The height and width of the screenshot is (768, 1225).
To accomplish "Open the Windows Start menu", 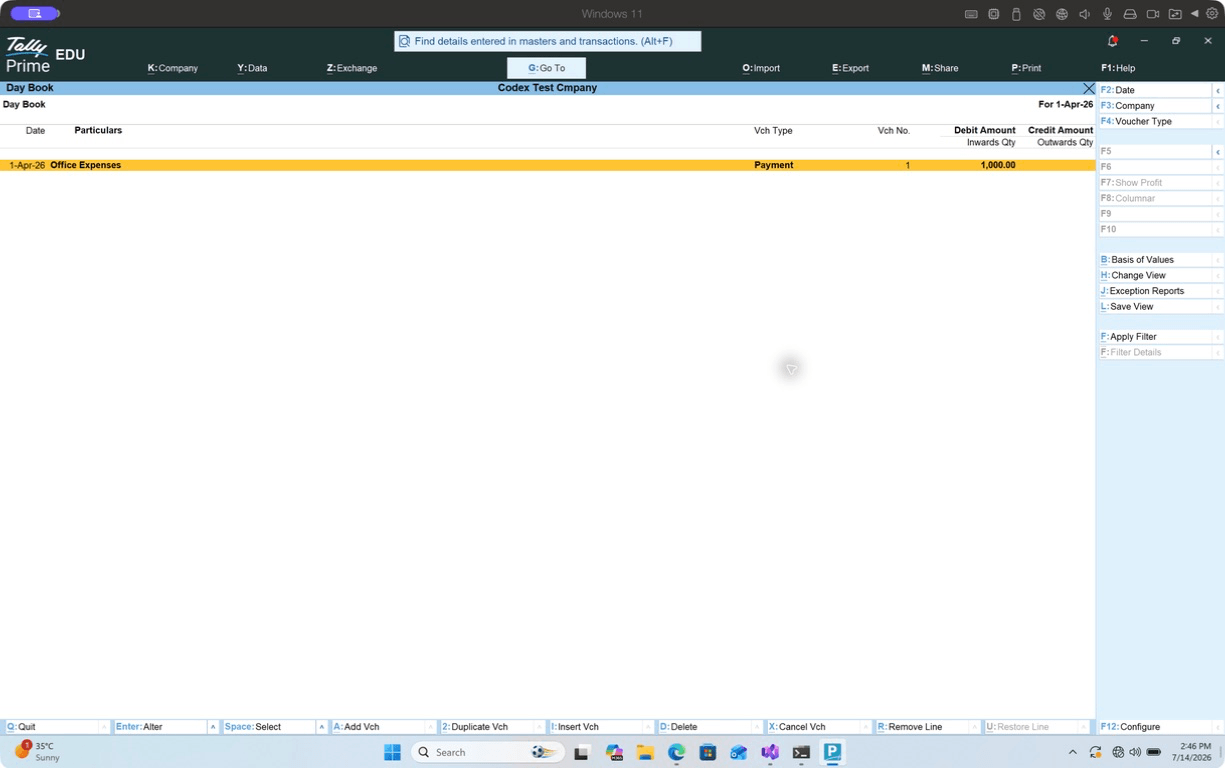I will [392, 752].
